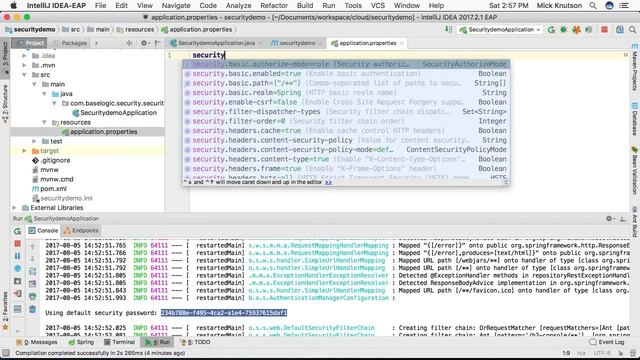640x360 pixels.
Task: Open the TODO tool window
Action: (196, 342)
